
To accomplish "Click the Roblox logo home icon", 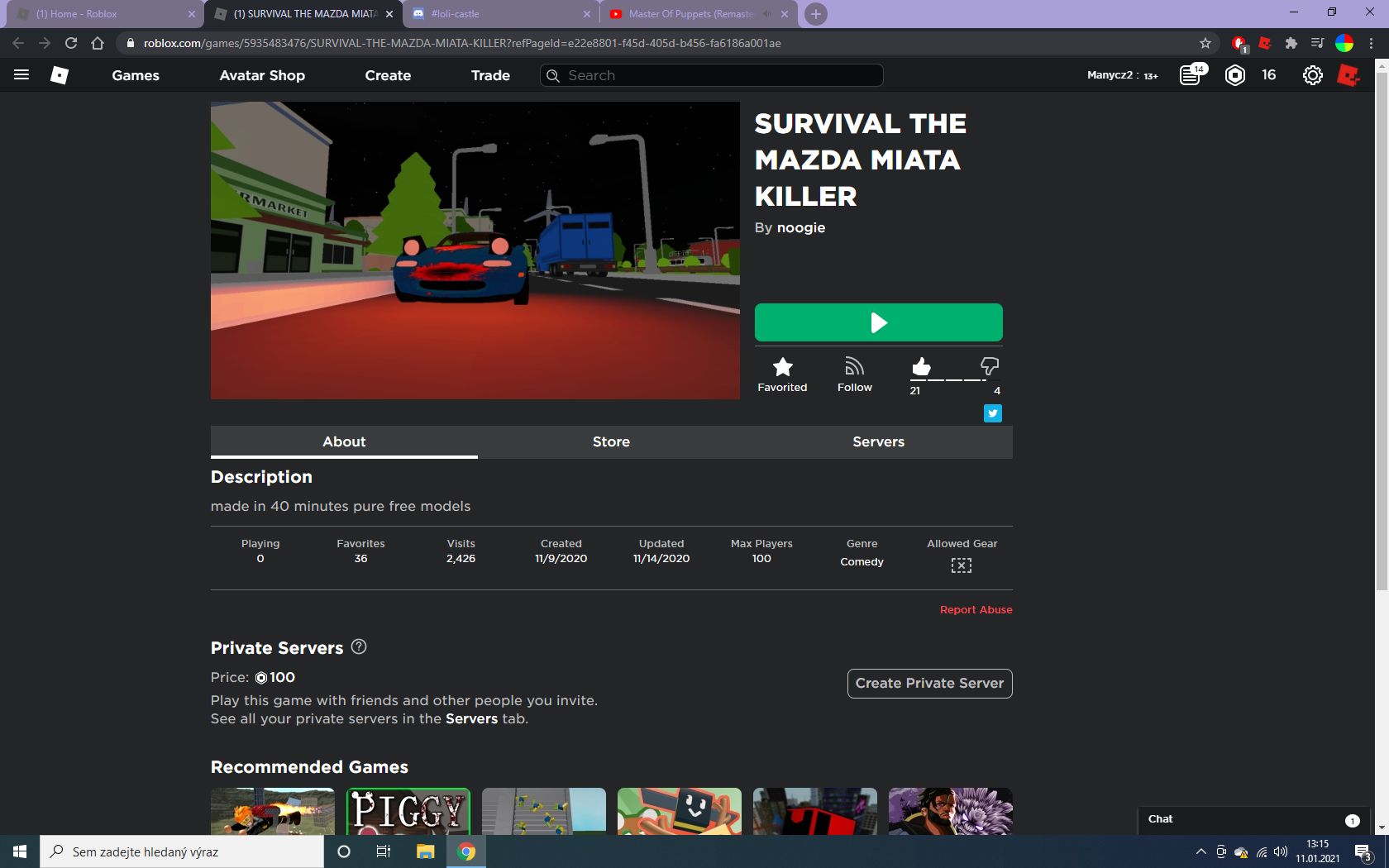I will click(x=60, y=75).
